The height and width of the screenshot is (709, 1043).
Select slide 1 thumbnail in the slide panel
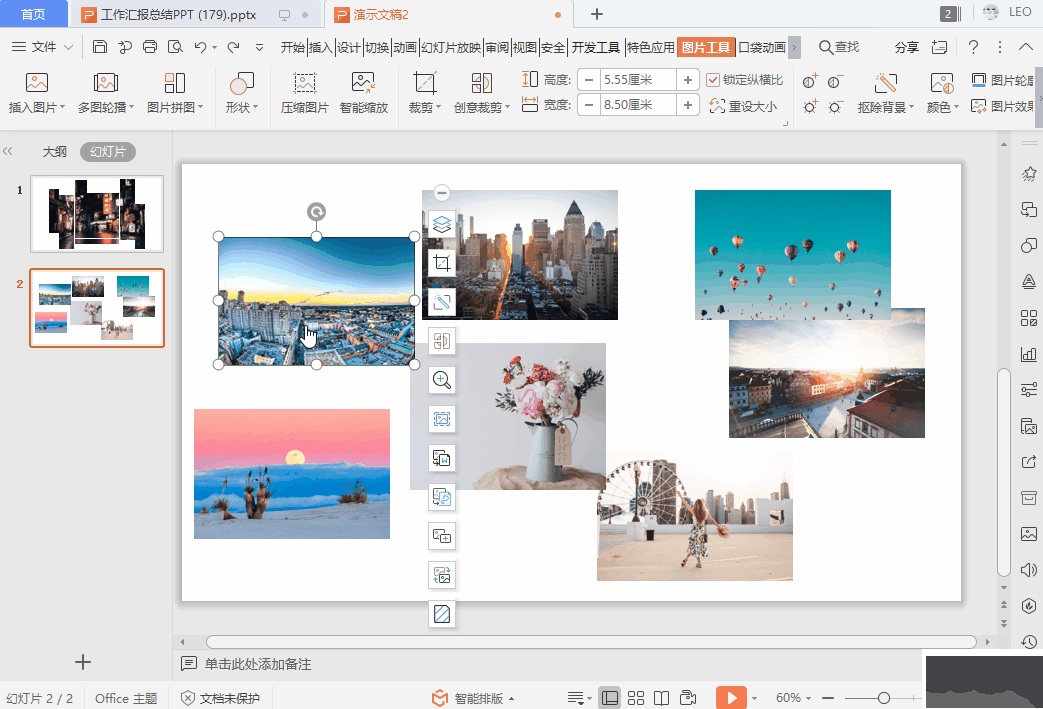[96, 213]
